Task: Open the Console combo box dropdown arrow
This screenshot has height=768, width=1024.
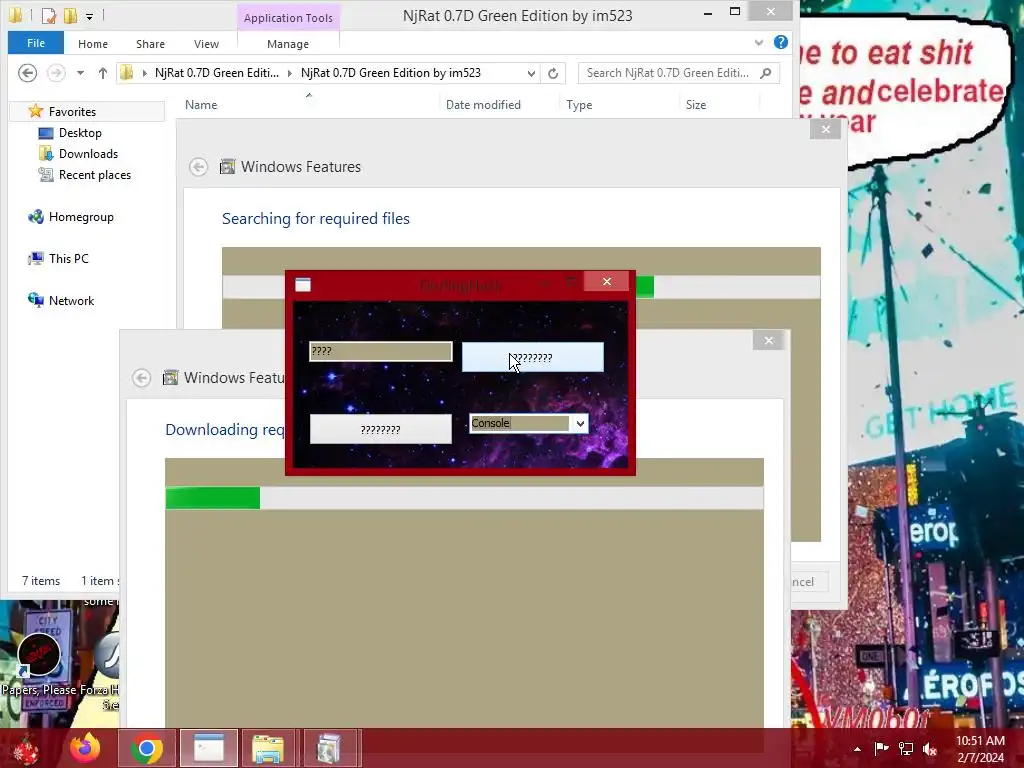Action: (x=580, y=424)
